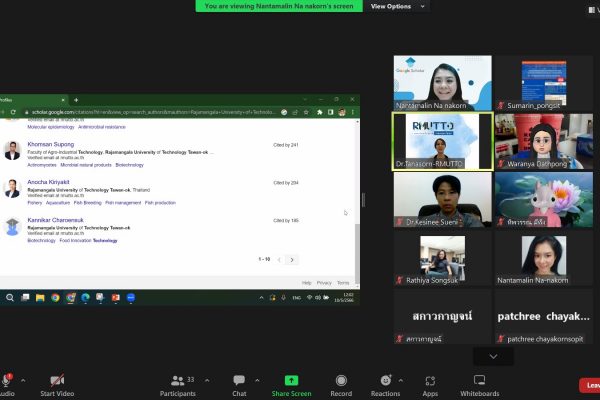
Task: Select Dr.Kesinee video tile
Action: click(443, 199)
